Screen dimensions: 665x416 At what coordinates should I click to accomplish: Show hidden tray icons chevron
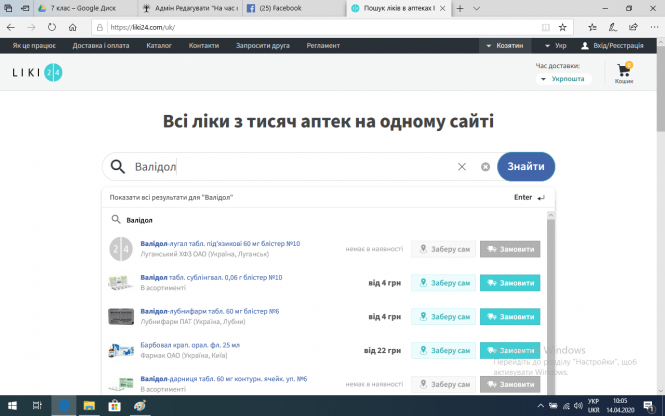540,406
